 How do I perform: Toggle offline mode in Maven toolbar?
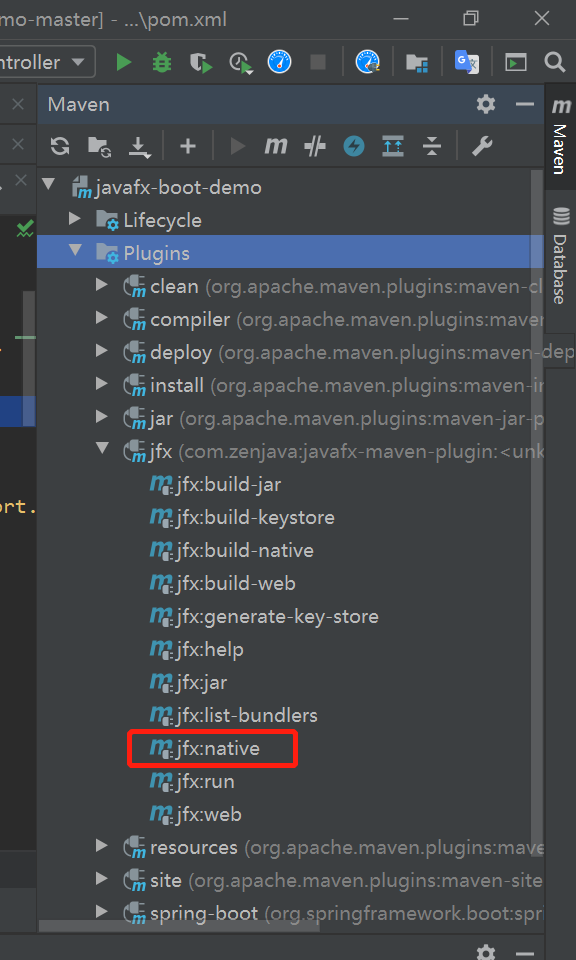[315, 146]
